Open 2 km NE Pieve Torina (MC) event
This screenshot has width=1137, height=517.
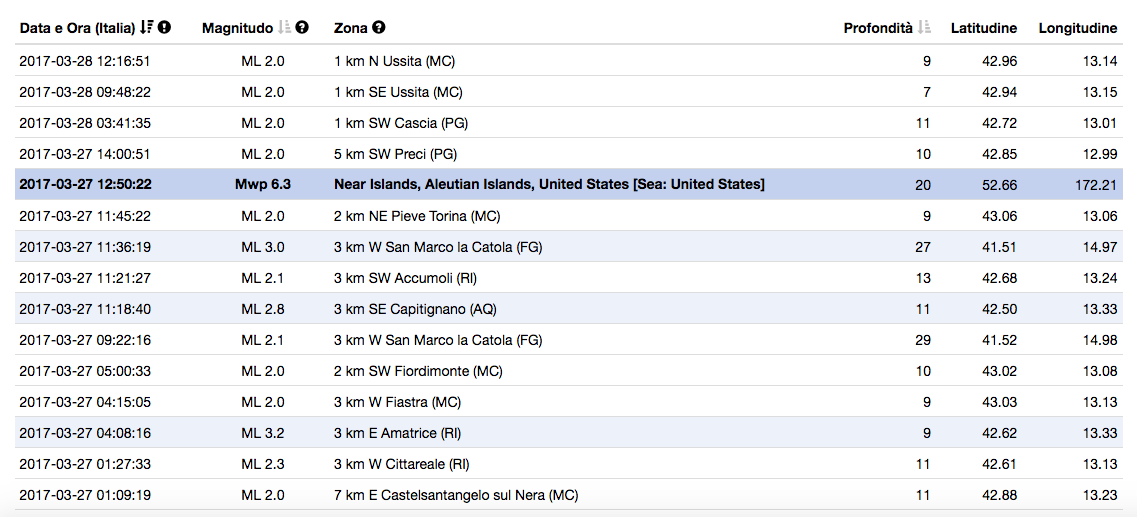pyautogui.click(x=568, y=216)
